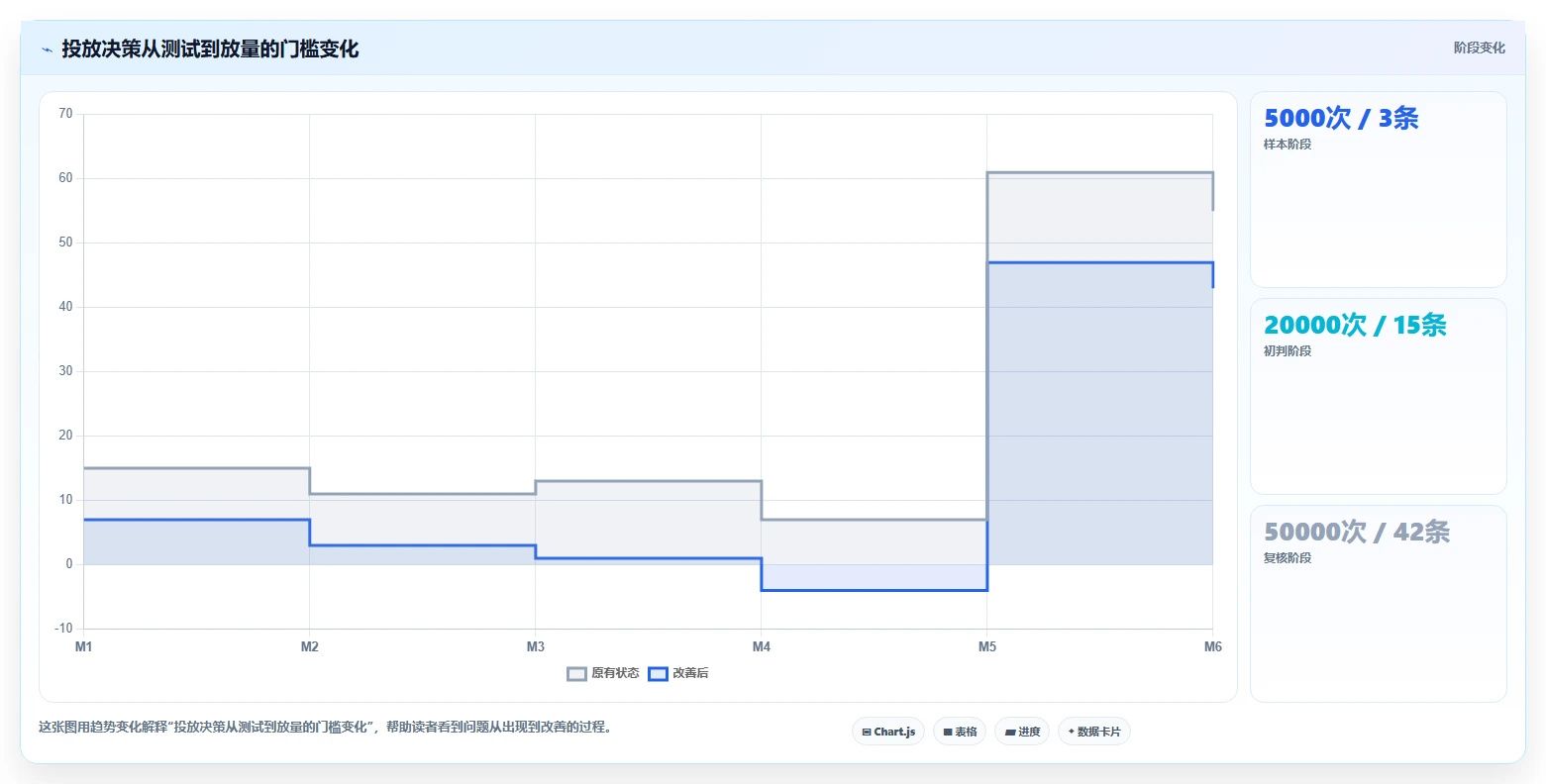Click the 复核阶段 label

[x=1288, y=558]
